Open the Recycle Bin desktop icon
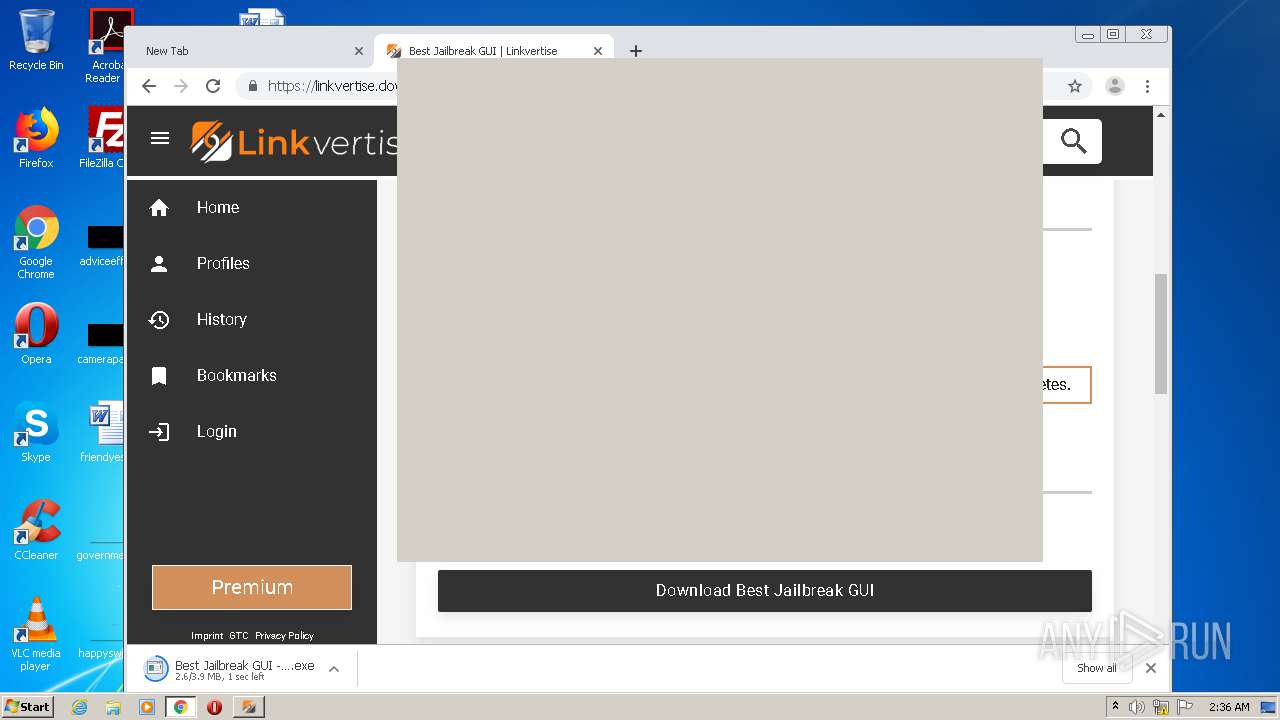Viewport: 1280px width, 720px height. (36, 40)
